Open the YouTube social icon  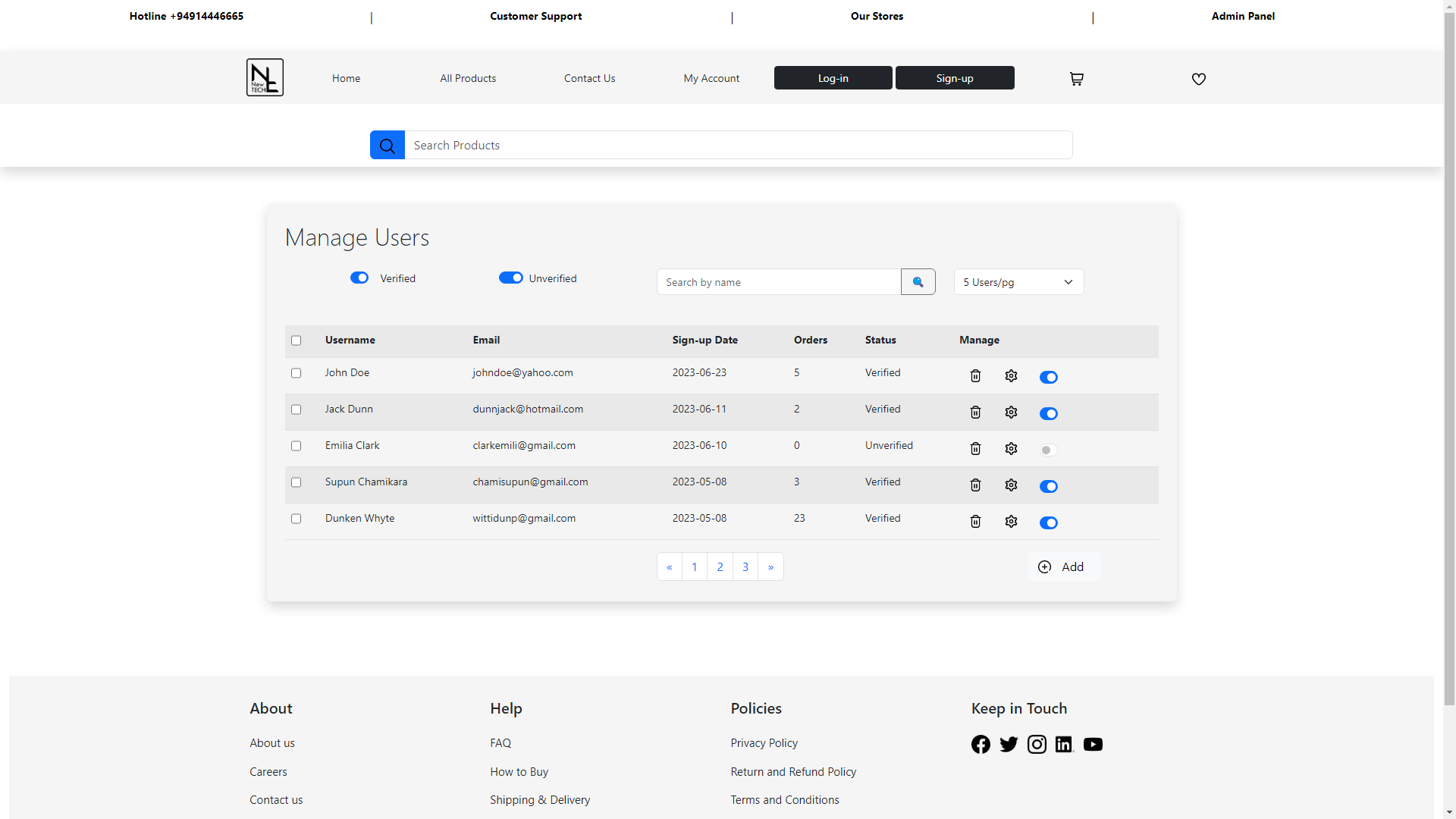[x=1093, y=745]
